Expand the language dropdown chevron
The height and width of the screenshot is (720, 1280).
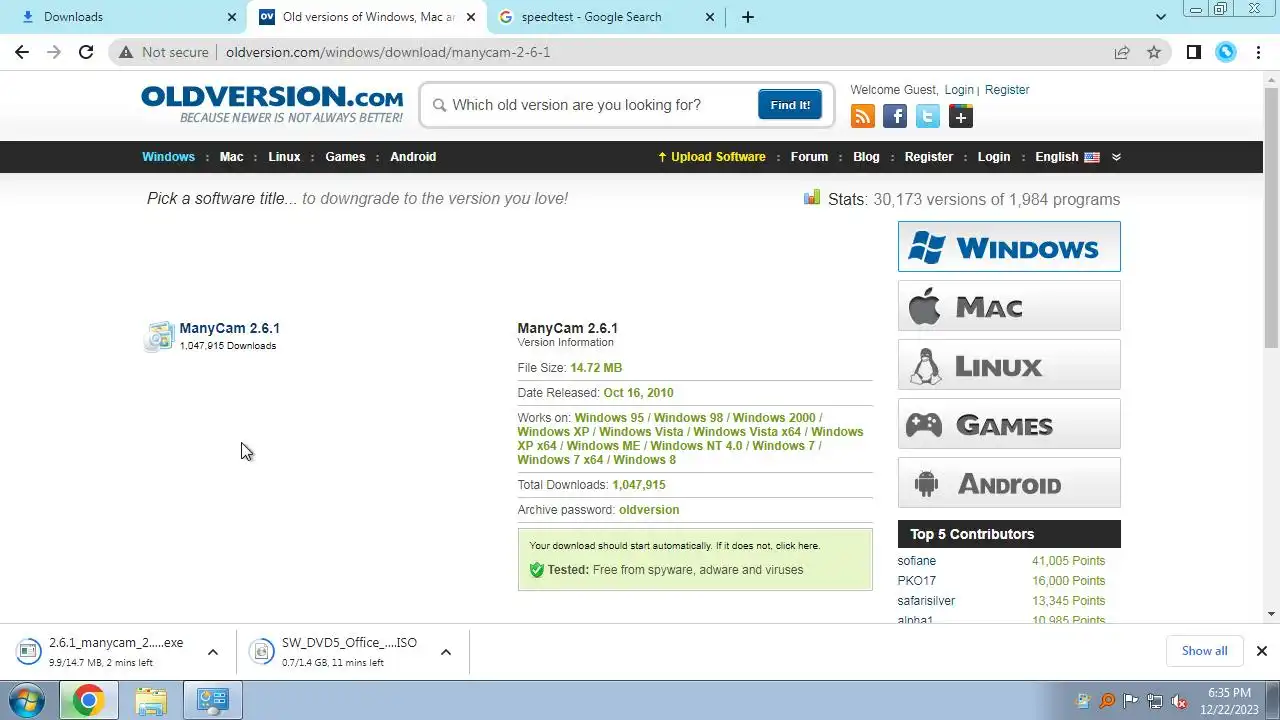pyautogui.click(x=1116, y=157)
